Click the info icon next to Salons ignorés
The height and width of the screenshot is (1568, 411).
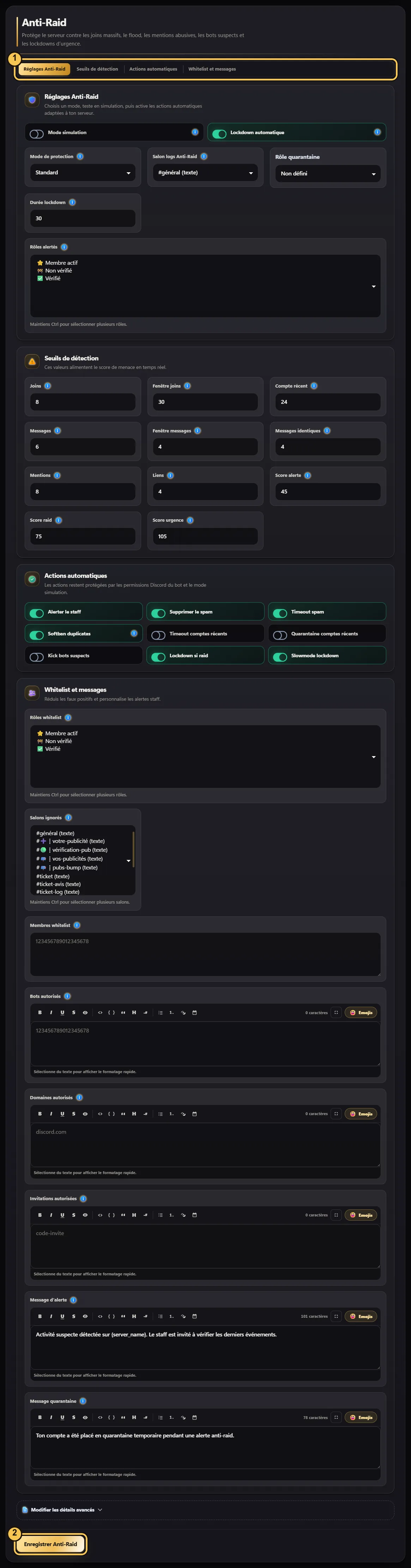pos(68,818)
